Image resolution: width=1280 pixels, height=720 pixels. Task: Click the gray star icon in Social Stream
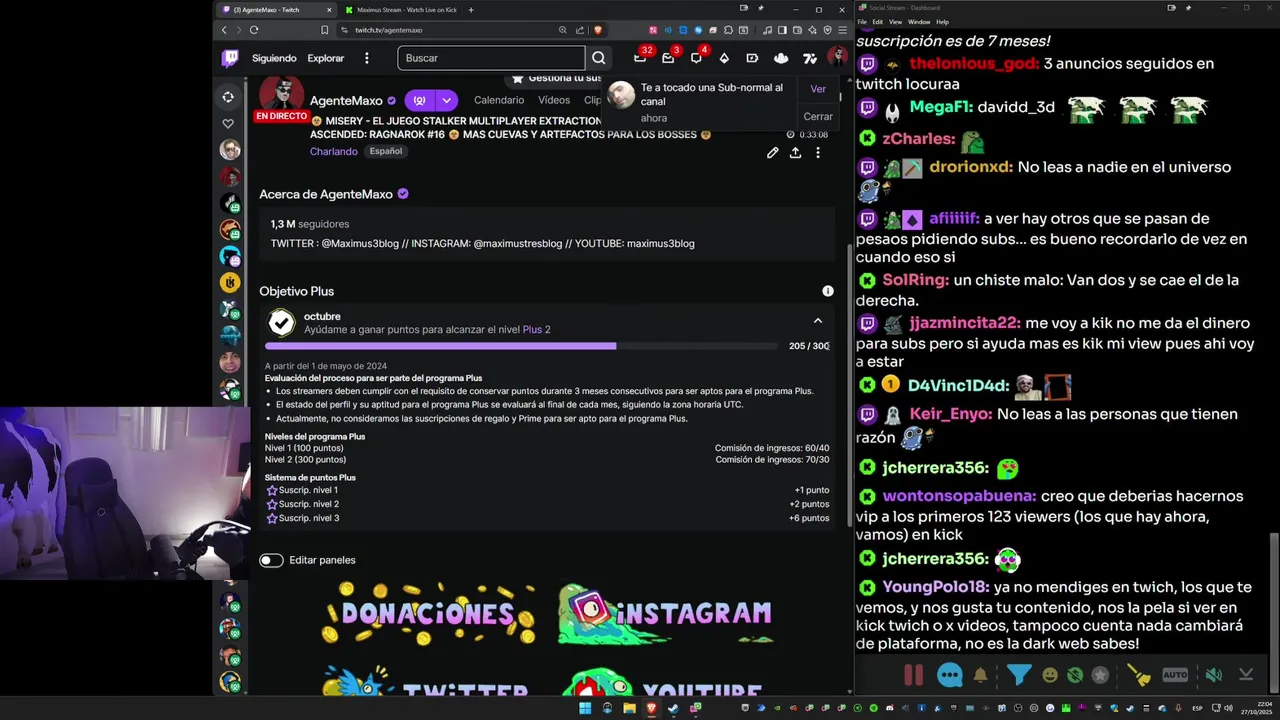1100,675
